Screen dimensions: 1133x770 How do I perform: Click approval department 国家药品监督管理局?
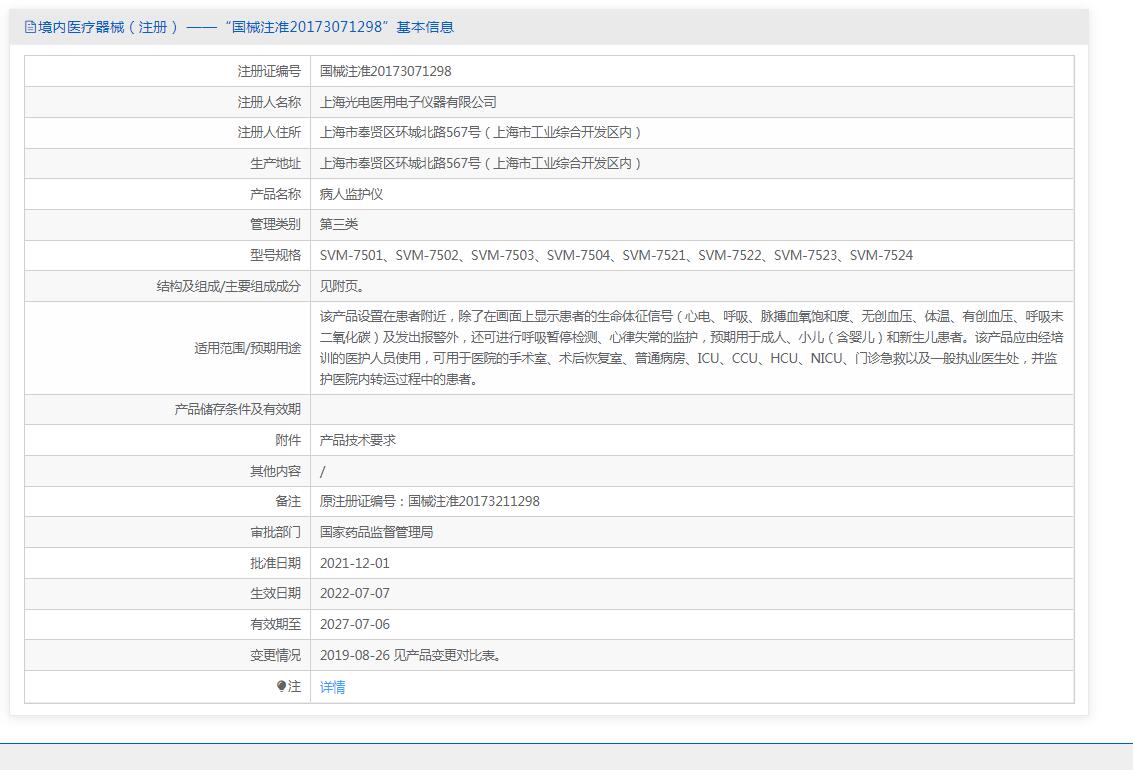376,532
